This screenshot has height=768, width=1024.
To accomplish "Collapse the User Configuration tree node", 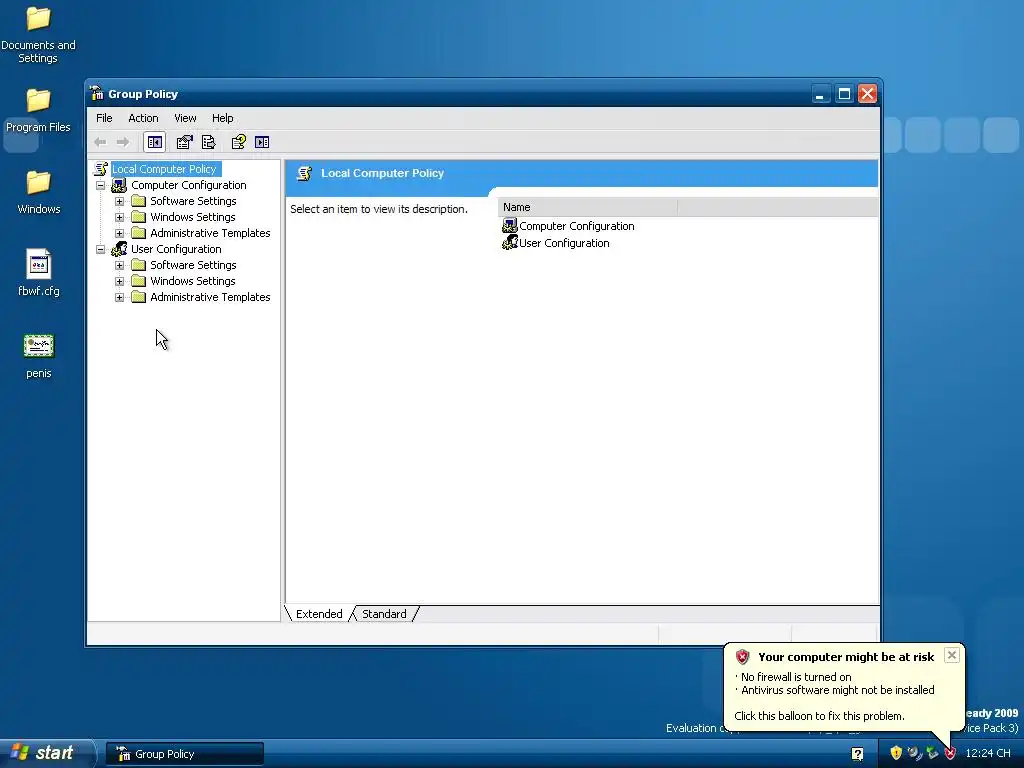I will point(101,249).
